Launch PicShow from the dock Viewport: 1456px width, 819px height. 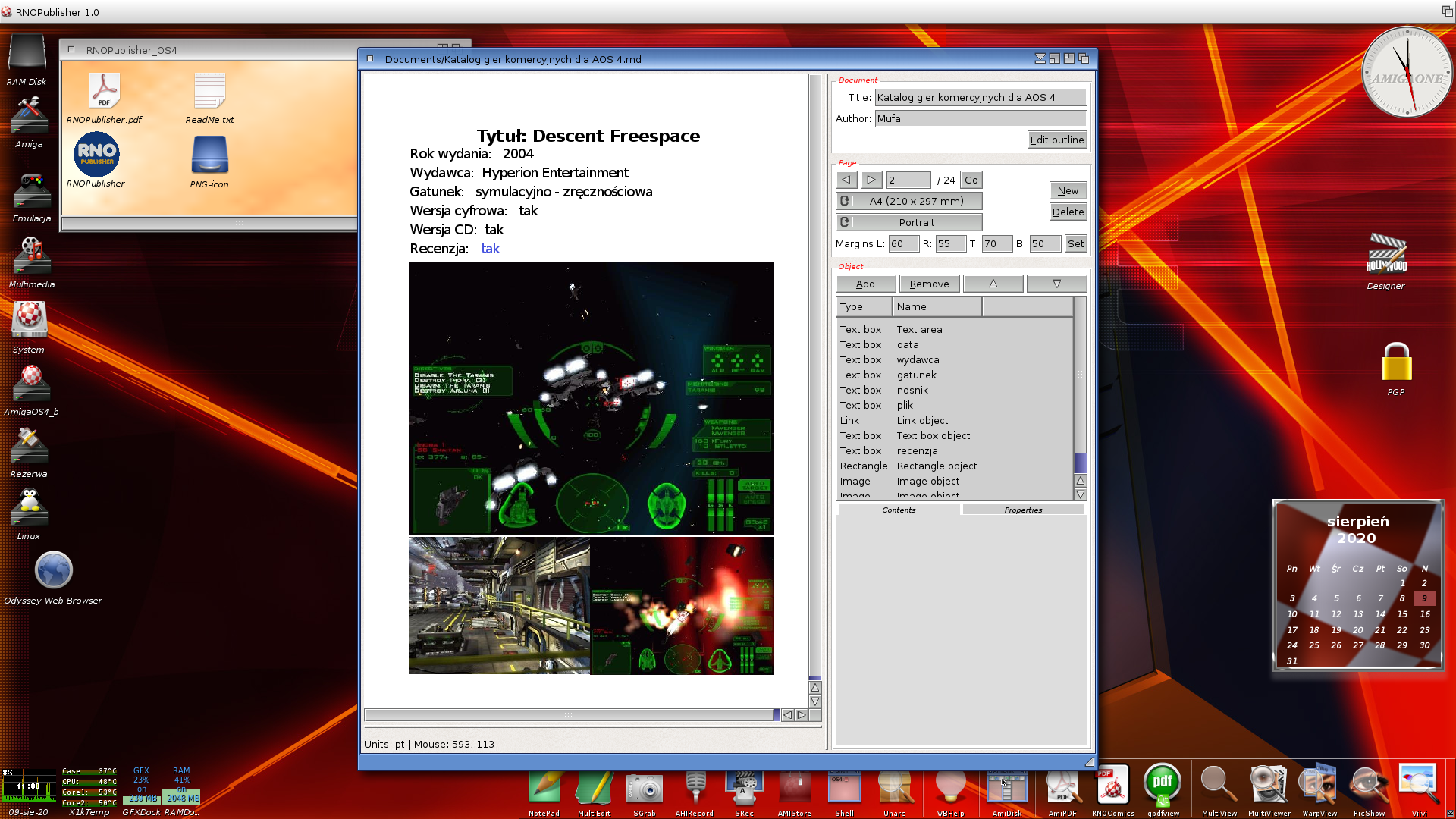[x=1369, y=786]
